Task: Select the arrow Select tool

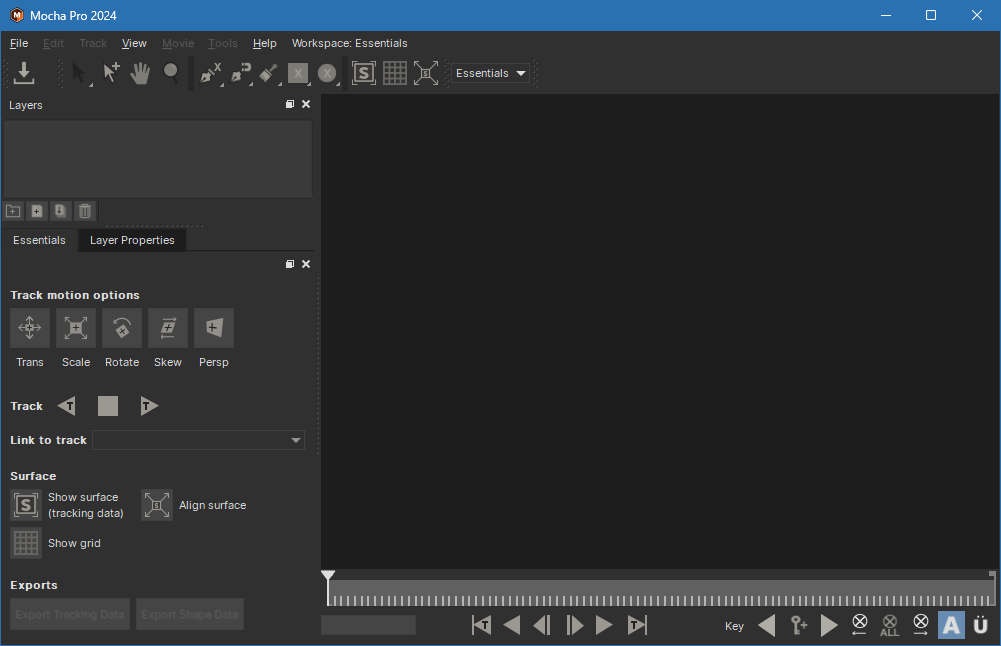Action: click(x=80, y=73)
